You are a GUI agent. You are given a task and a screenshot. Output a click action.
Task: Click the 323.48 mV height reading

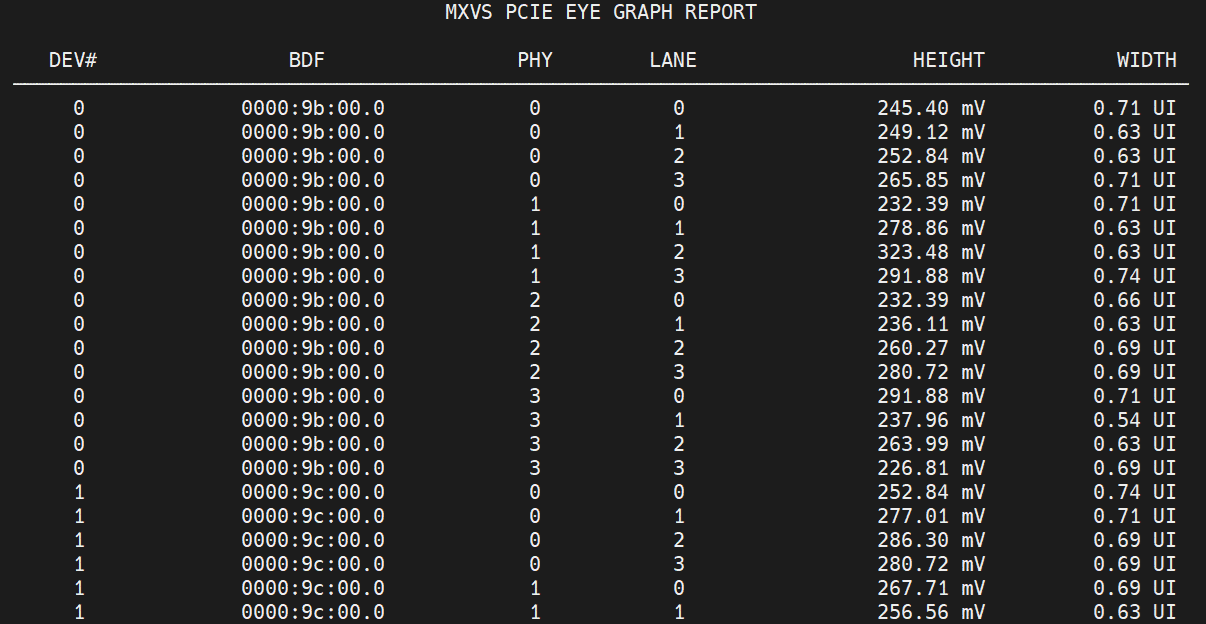930,252
